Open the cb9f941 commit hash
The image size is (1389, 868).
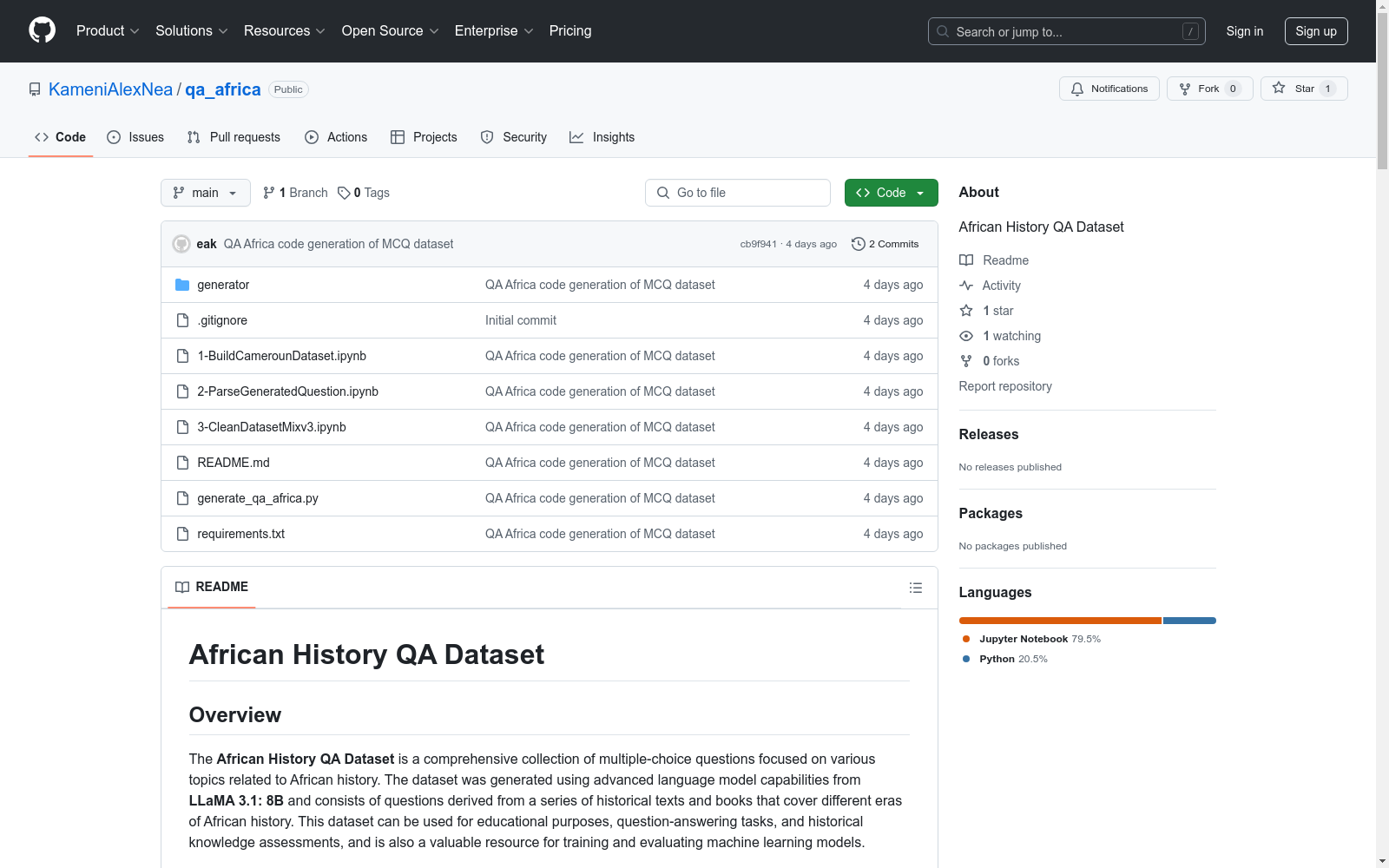pyautogui.click(x=758, y=244)
